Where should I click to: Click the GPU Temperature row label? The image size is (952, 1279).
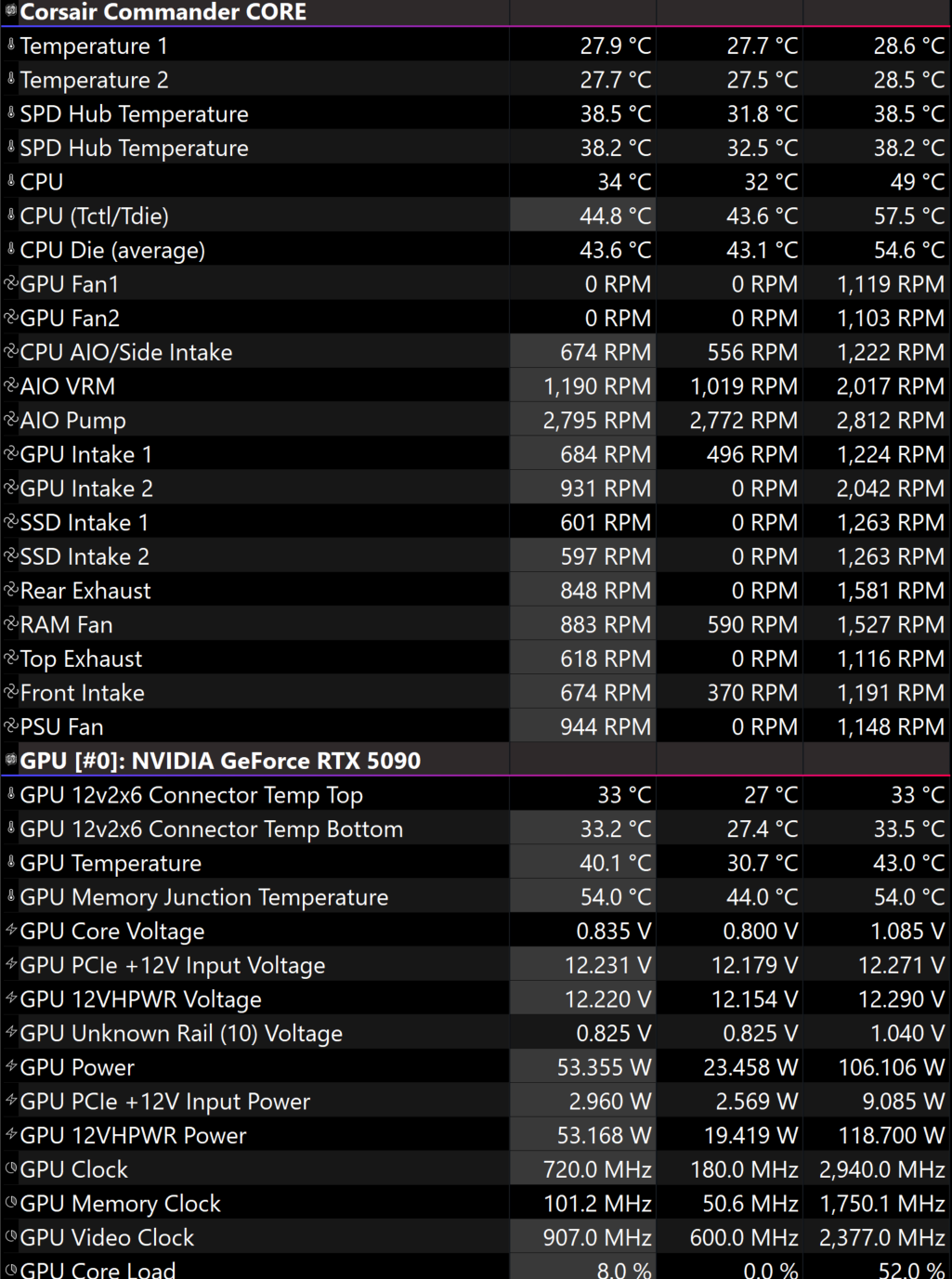(x=111, y=863)
